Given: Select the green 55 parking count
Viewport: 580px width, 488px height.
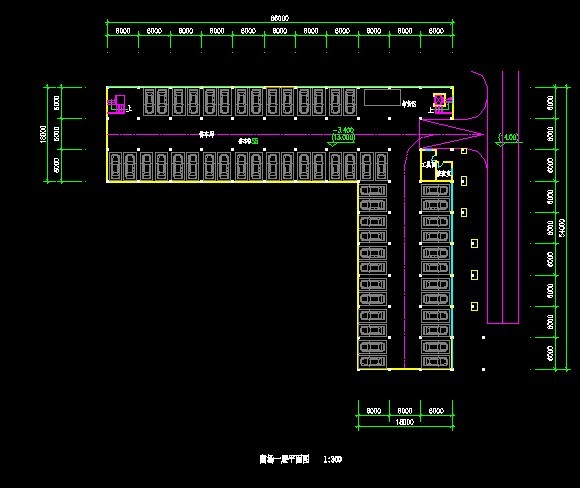Looking at the screenshot, I should point(255,141).
